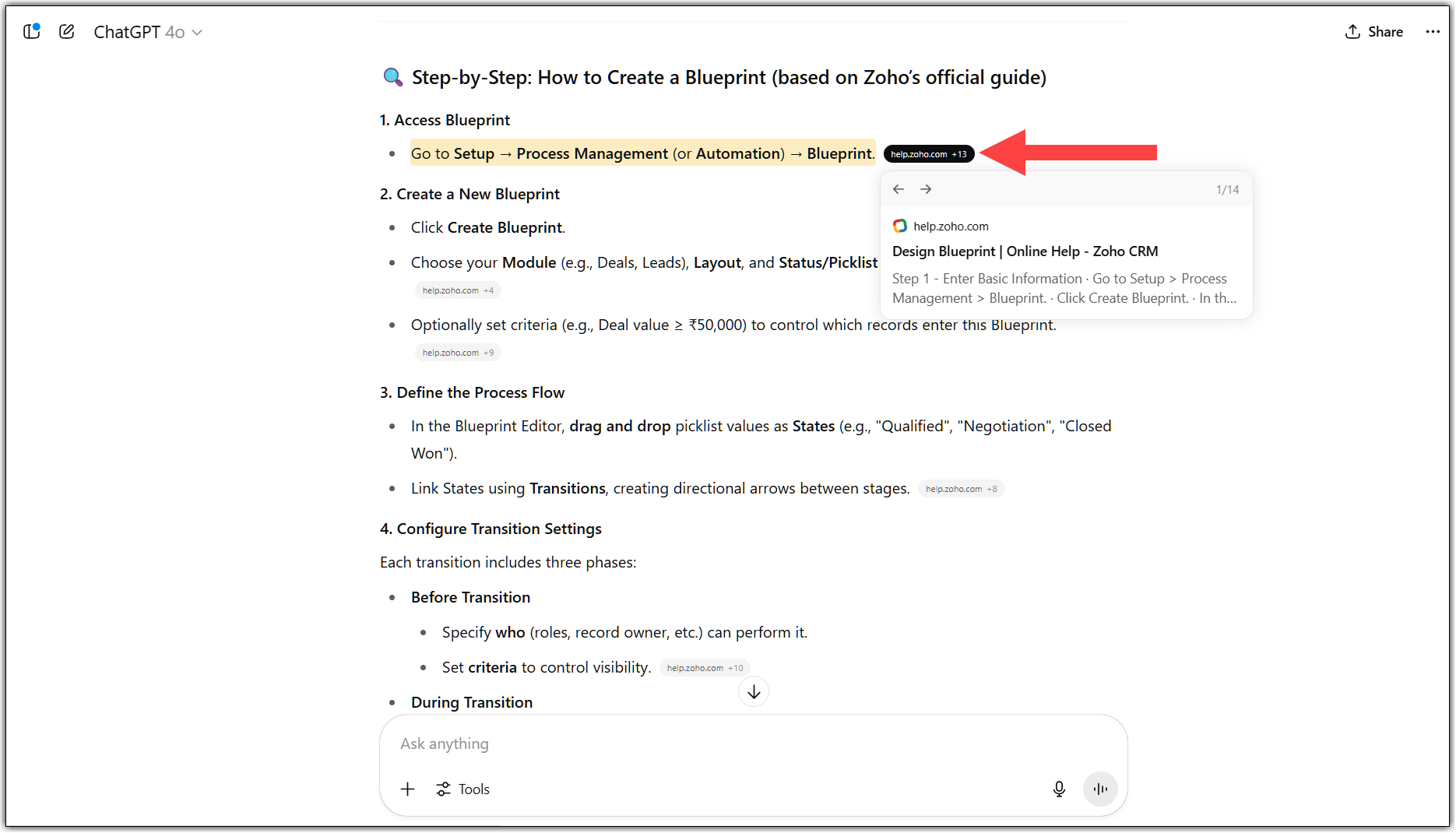Click the 'Set criteria to control visibility.' bullet

tap(547, 667)
